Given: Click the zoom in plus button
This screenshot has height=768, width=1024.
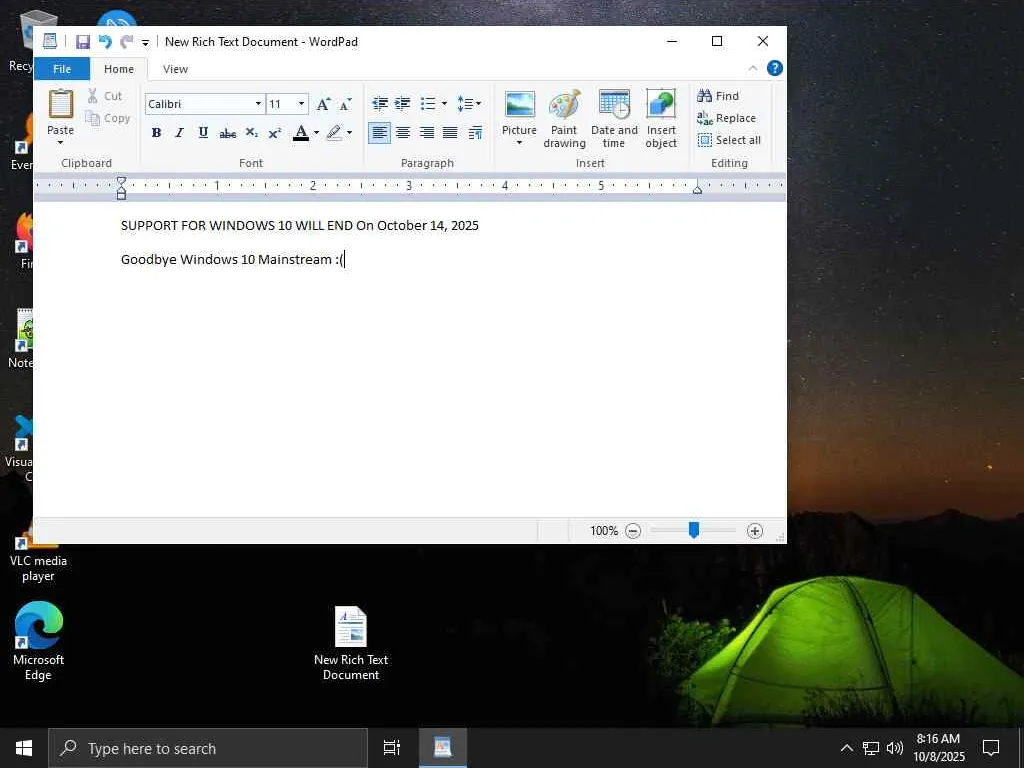Looking at the screenshot, I should click(x=755, y=531).
